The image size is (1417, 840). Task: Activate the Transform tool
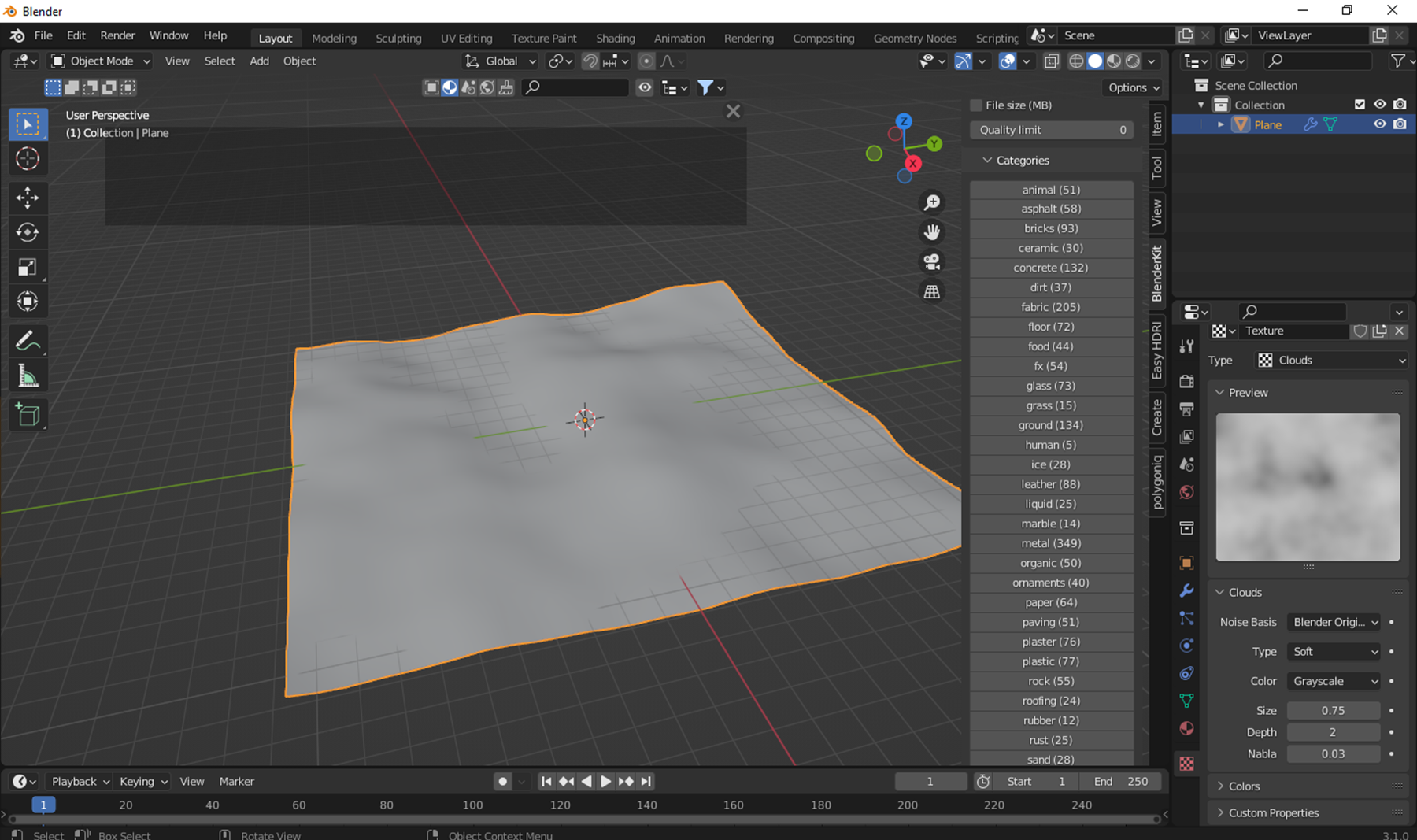28,302
